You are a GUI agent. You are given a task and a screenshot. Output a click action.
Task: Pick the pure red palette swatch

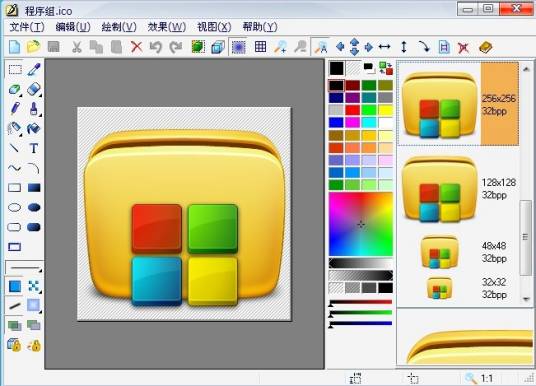pyautogui.click(x=352, y=110)
